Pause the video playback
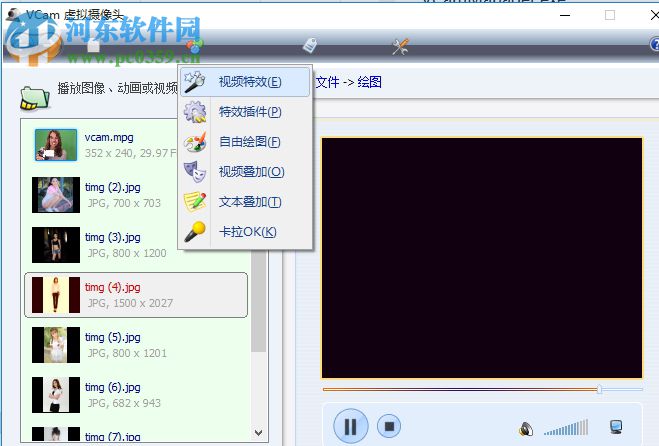This screenshot has width=659, height=446. point(351,426)
